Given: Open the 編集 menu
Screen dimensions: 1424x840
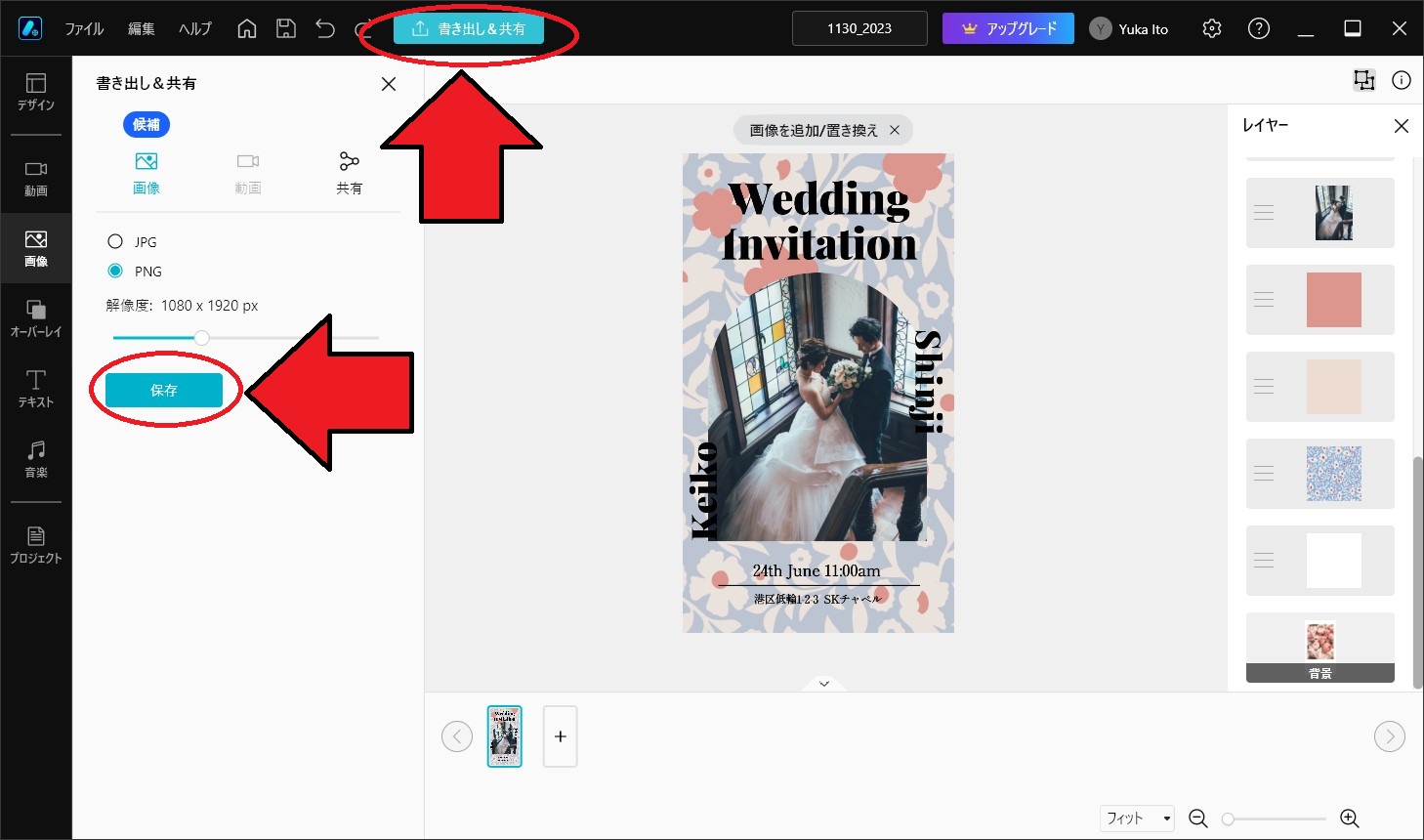Looking at the screenshot, I should (x=142, y=28).
